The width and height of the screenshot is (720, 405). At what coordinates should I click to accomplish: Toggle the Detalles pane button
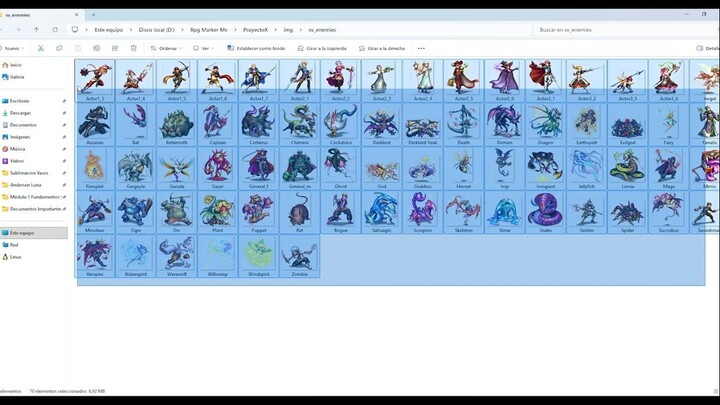click(708, 48)
